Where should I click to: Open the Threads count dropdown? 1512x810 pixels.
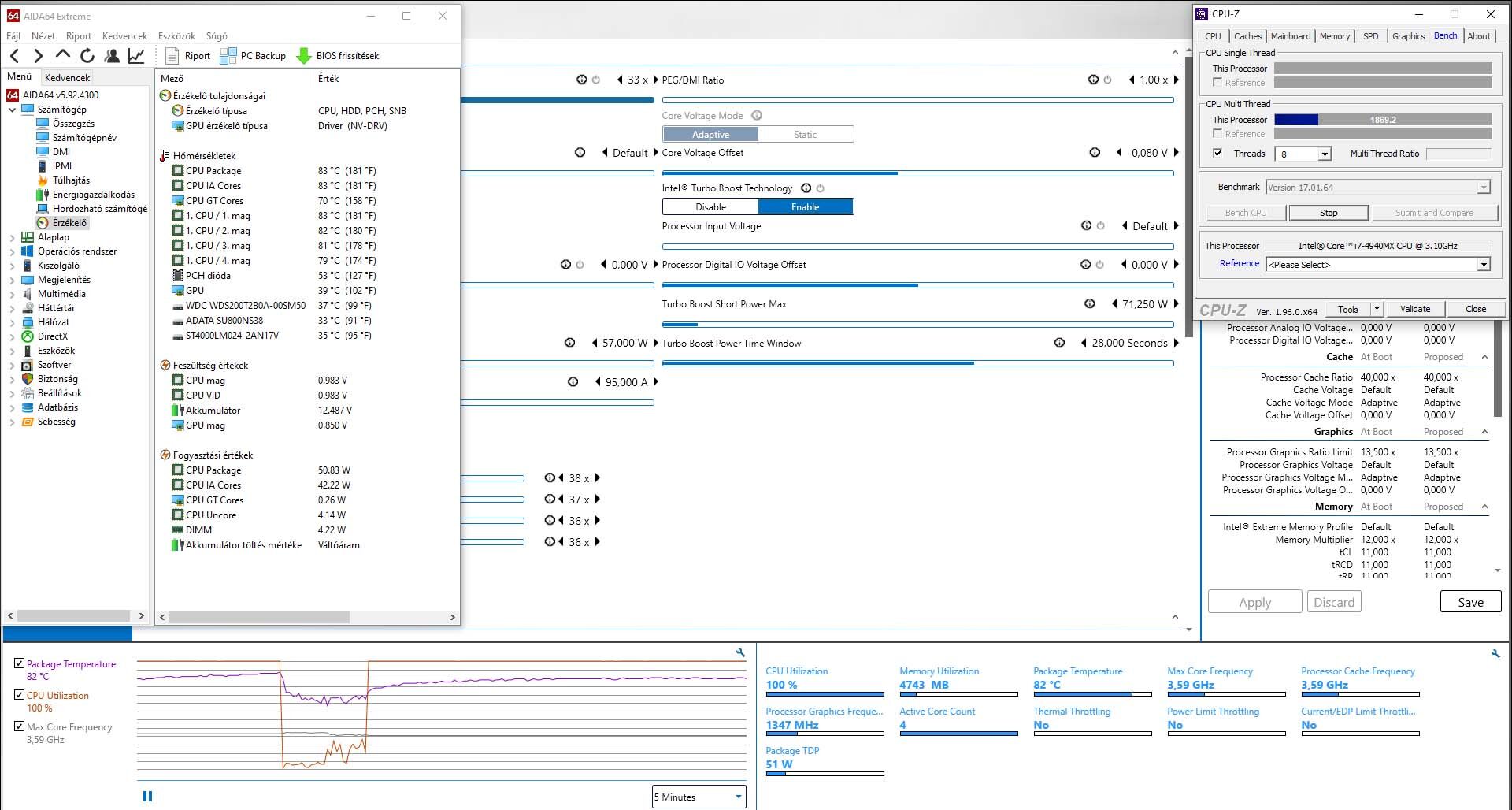(x=1325, y=154)
